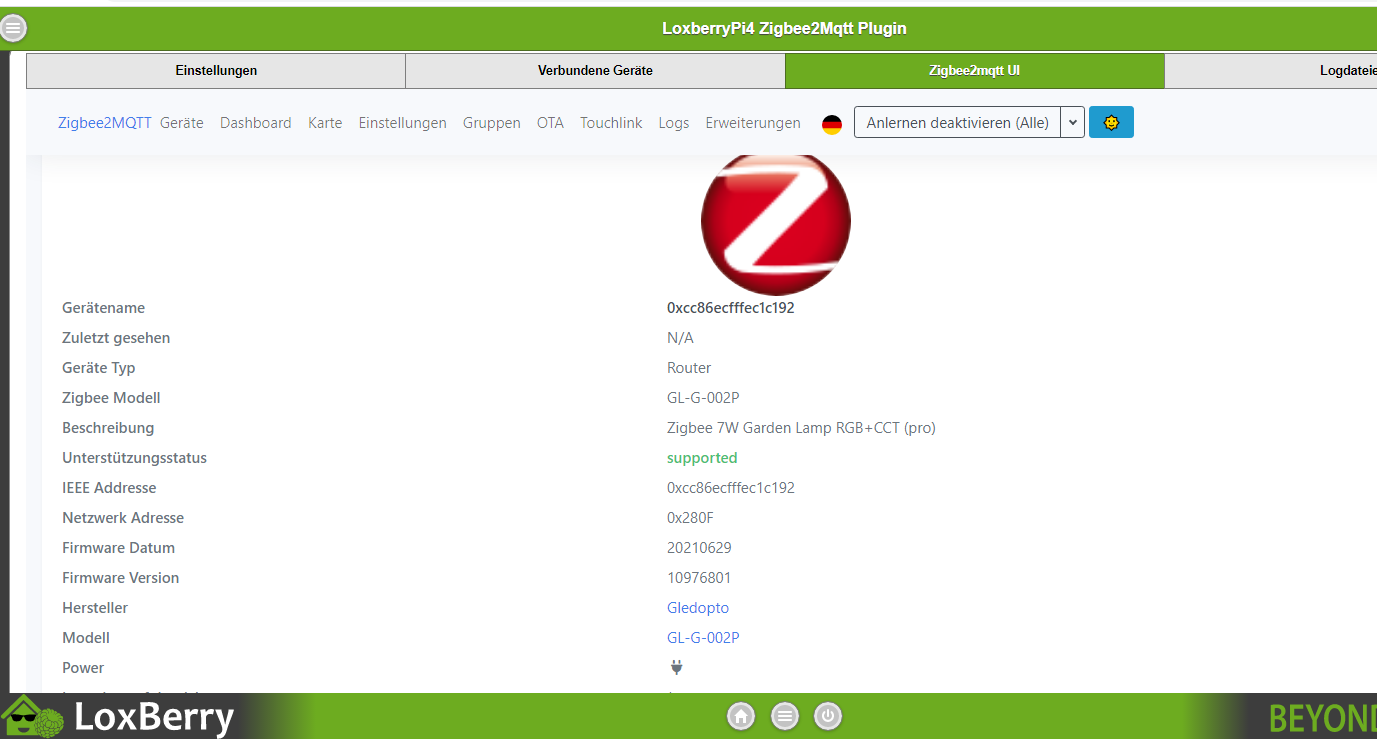Click the Hersteller label
The width and height of the screenshot is (1377, 739).
click(x=95, y=608)
